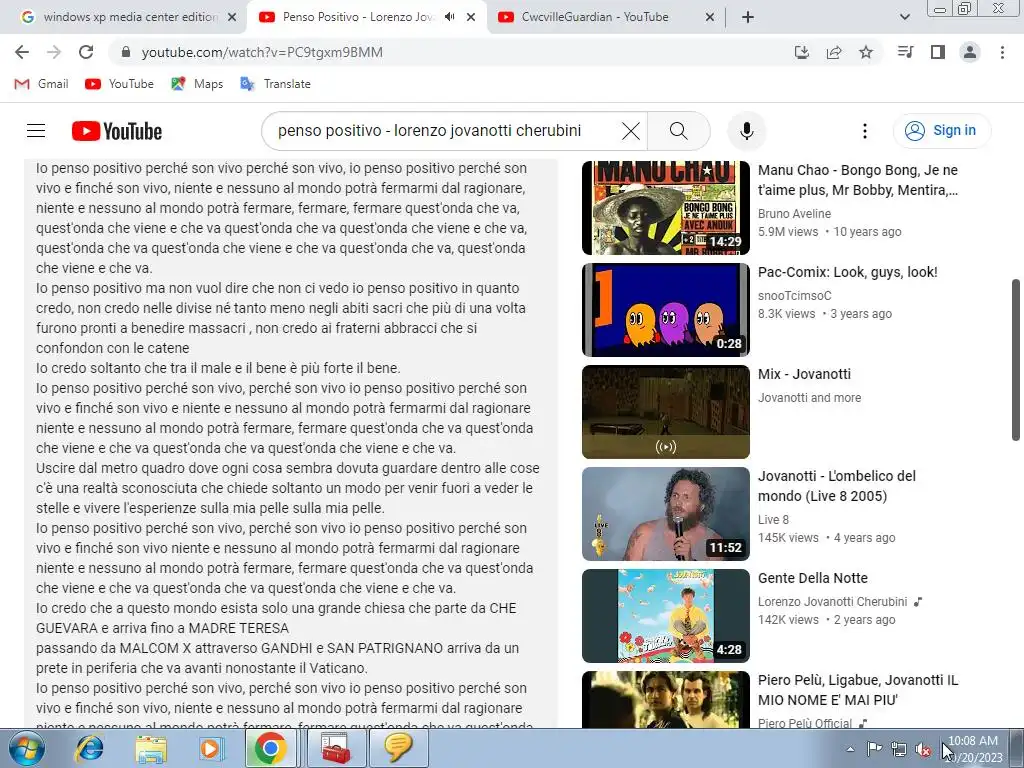The height and width of the screenshot is (768, 1024).
Task: Toggle Chrome side panel icon
Action: (x=938, y=52)
